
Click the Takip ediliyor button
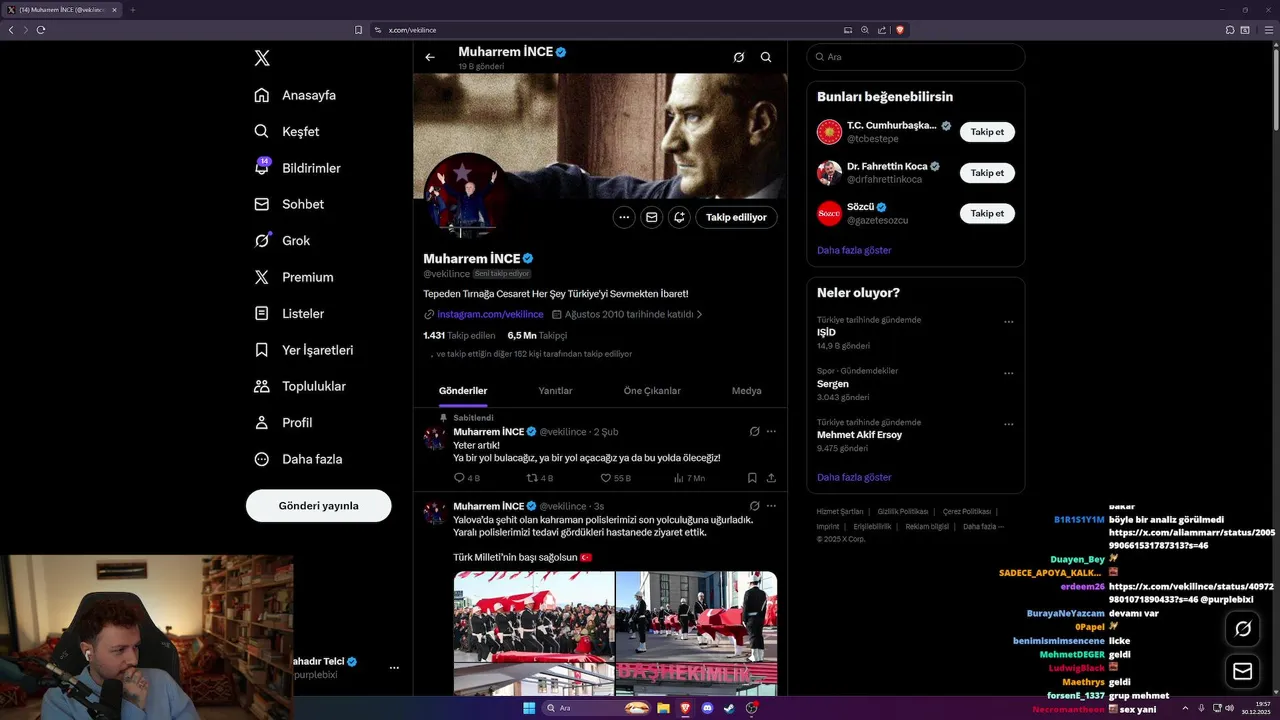coord(736,217)
